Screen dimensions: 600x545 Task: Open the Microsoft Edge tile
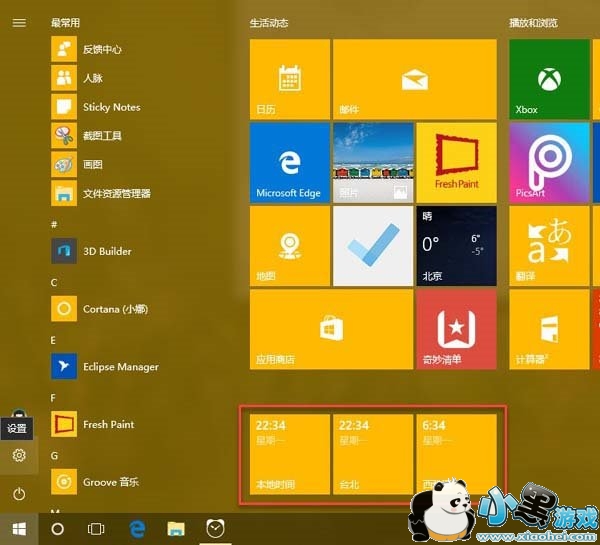(290, 163)
